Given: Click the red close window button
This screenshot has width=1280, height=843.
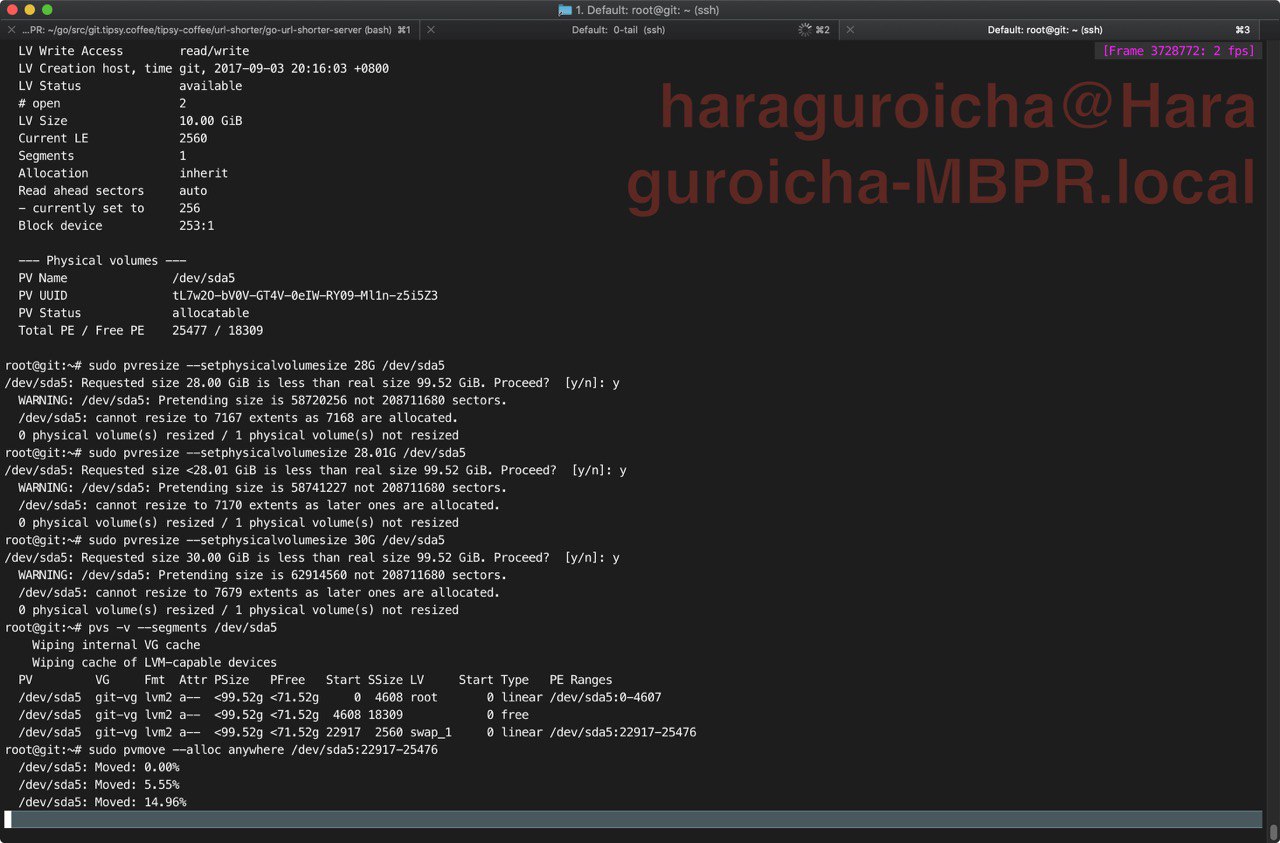Looking at the screenshot, I should pos(12,10).
